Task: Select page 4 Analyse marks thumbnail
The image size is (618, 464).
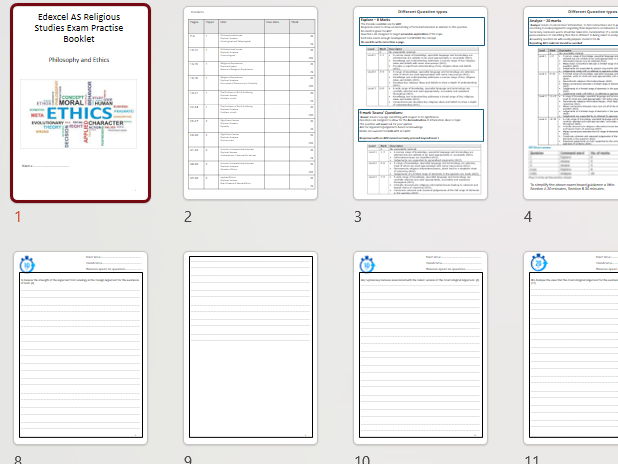Action: pos(571,103)
